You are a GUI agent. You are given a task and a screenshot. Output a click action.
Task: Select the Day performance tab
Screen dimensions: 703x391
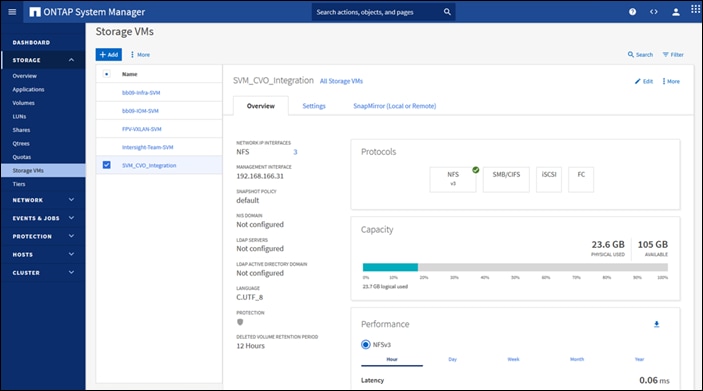coord(452,359)
